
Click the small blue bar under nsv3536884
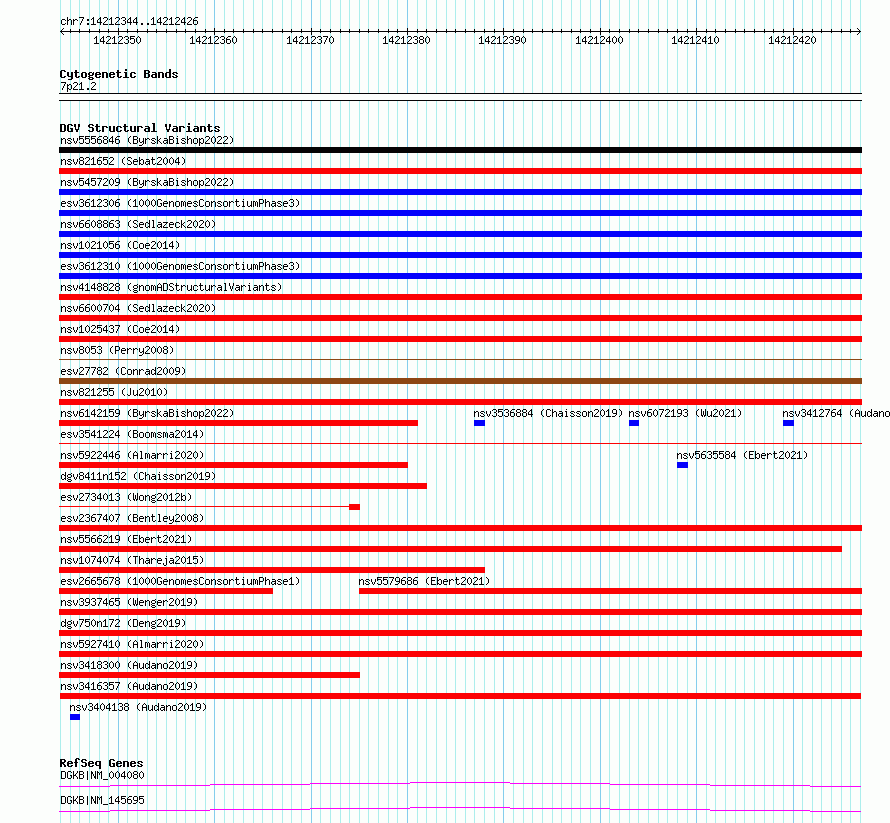click(x=480, y=423)
